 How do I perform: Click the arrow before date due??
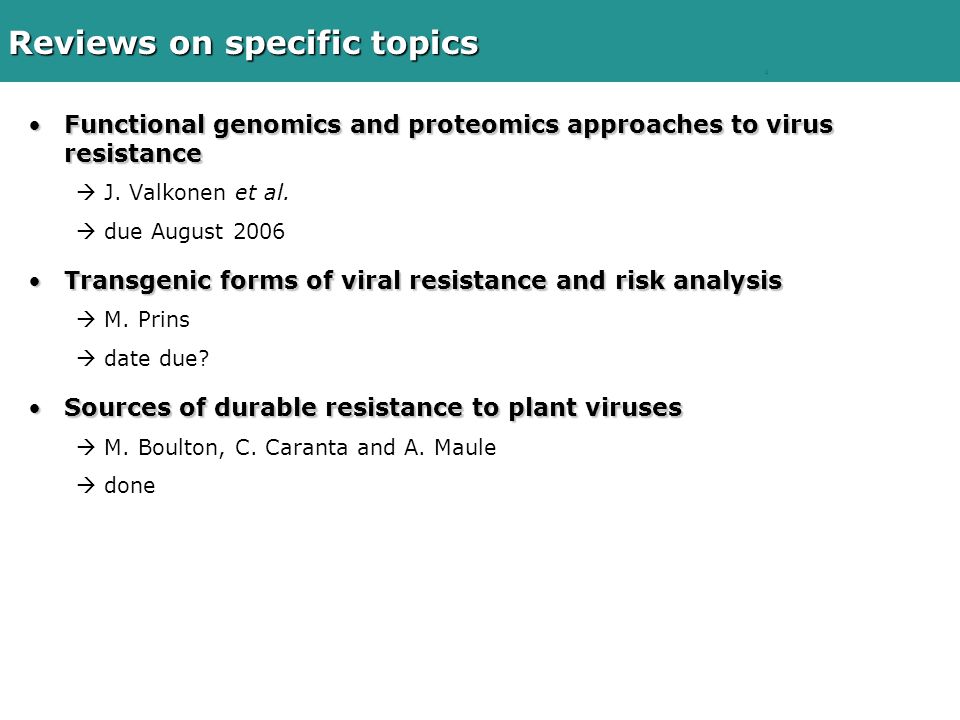pos(86,358)
